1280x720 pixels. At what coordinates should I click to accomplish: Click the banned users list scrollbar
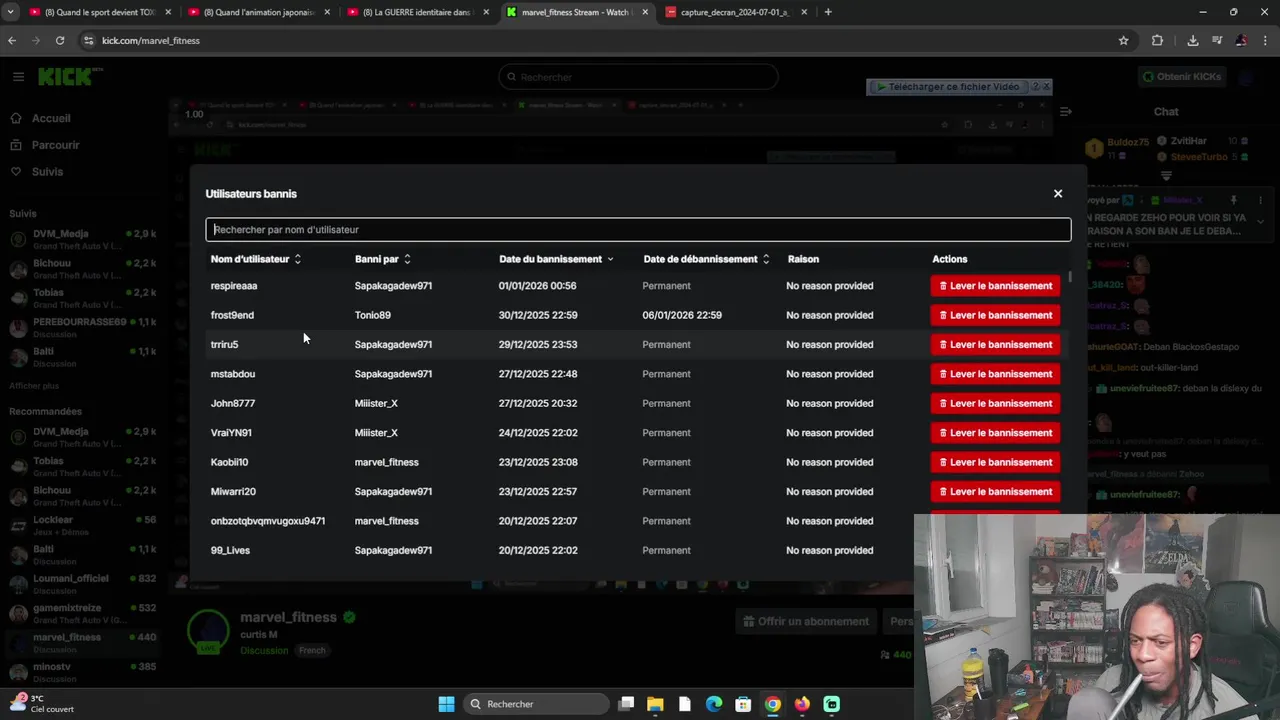coord(1070,277)
